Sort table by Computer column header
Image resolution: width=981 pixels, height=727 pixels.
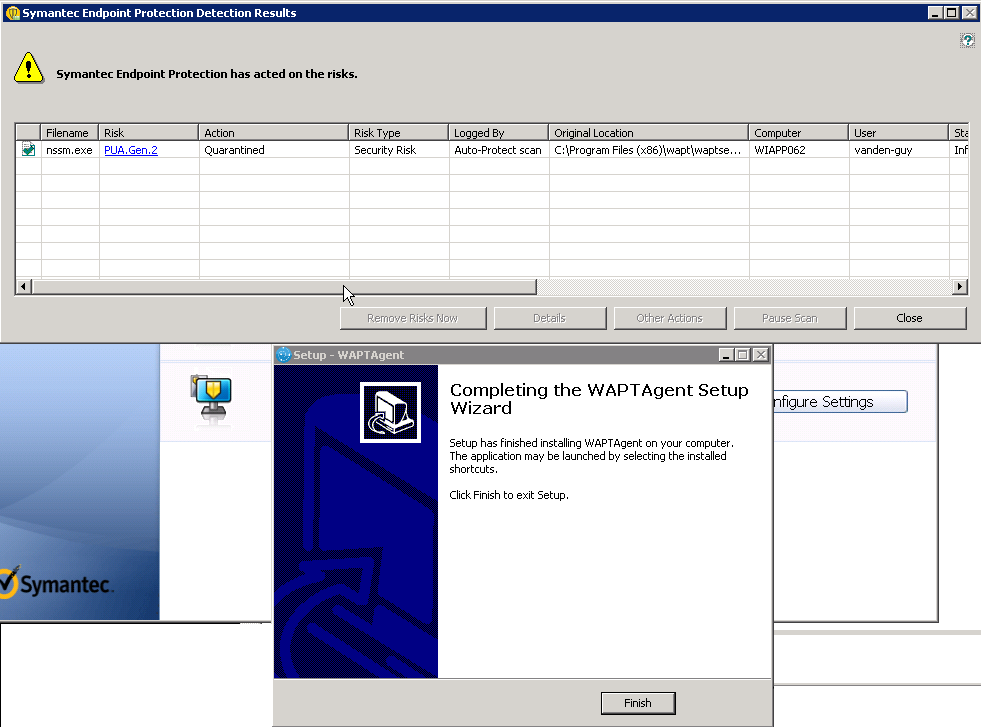[799, 133]
